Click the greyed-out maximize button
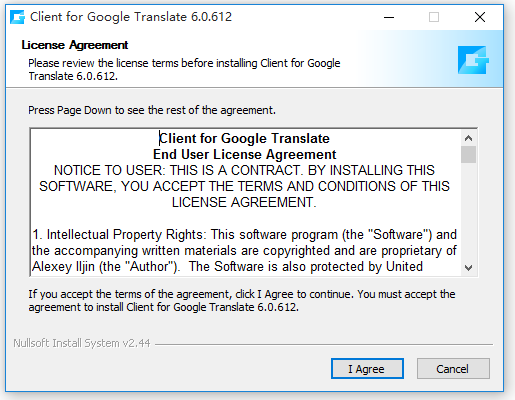The image size is (515, 400). [434, 17]
